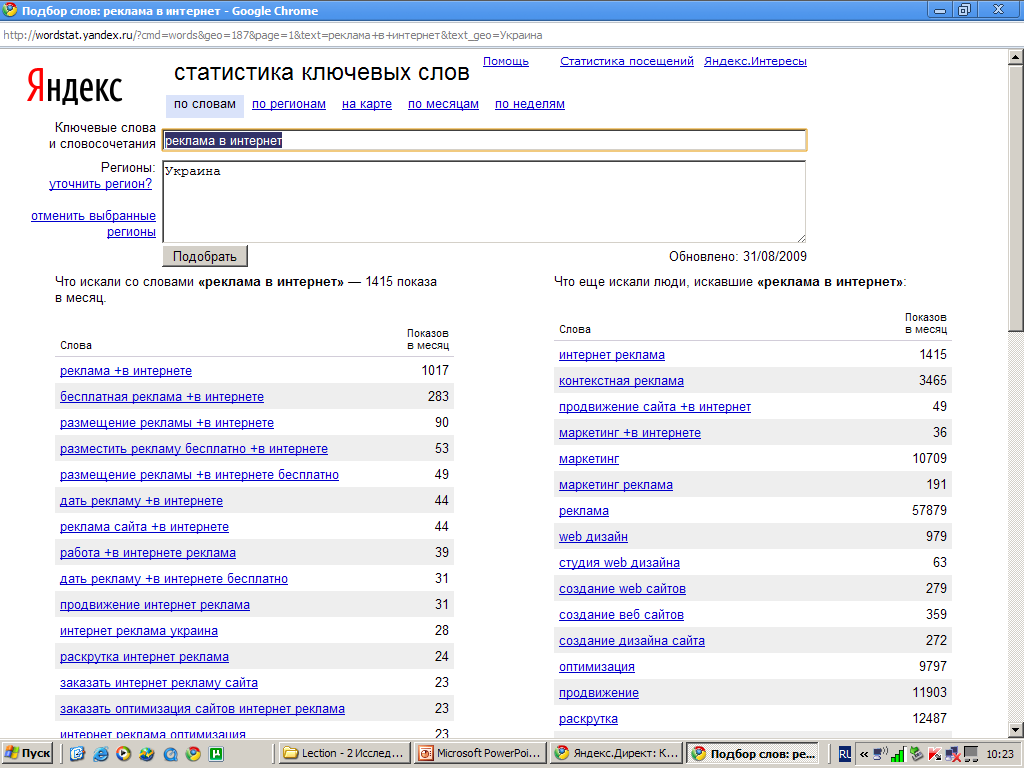Open продвижение интернет реклама link
The height and width of the screenshot is (768, 1024).
click(x=155, y=605)
